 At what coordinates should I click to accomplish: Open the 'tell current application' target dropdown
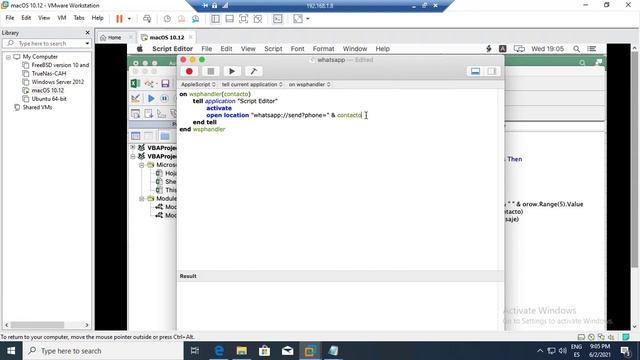point(252,84)
